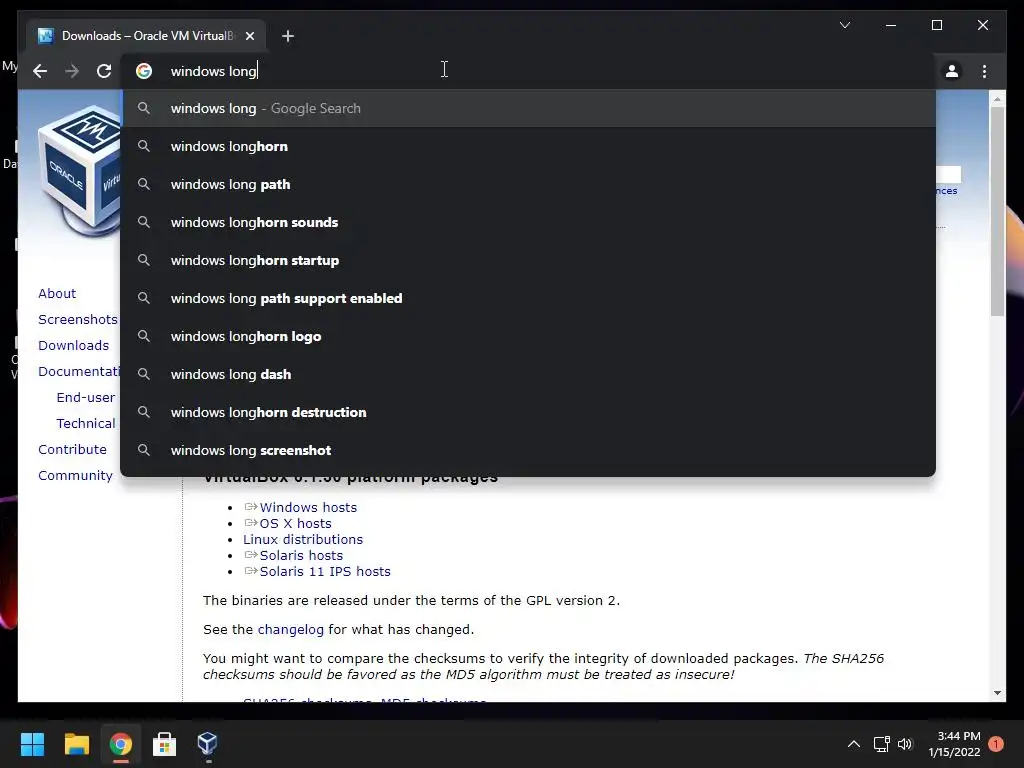Open the tab search chevron
Image resolution: width=1024 pixels, height=768 pixels.
pos(845,25)
